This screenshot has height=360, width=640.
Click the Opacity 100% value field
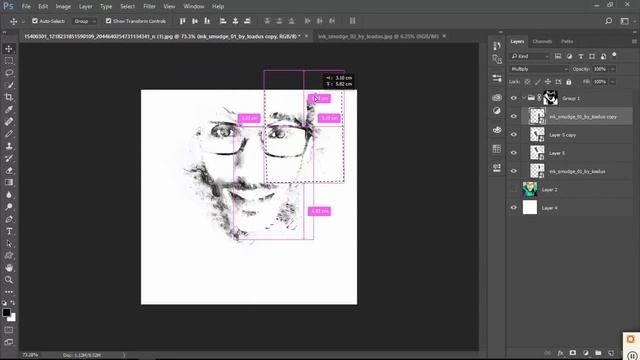[x=600, y=69]
